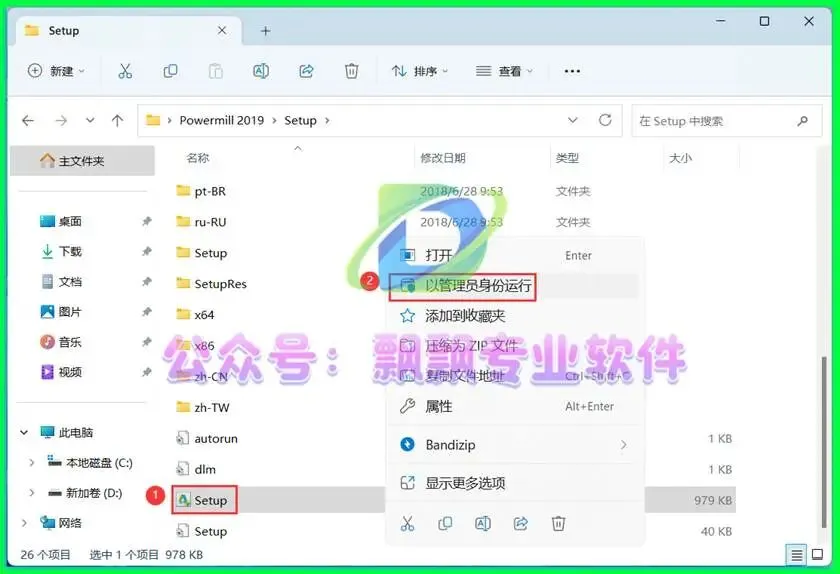Open the Bandizip submenu

point(514,444)
